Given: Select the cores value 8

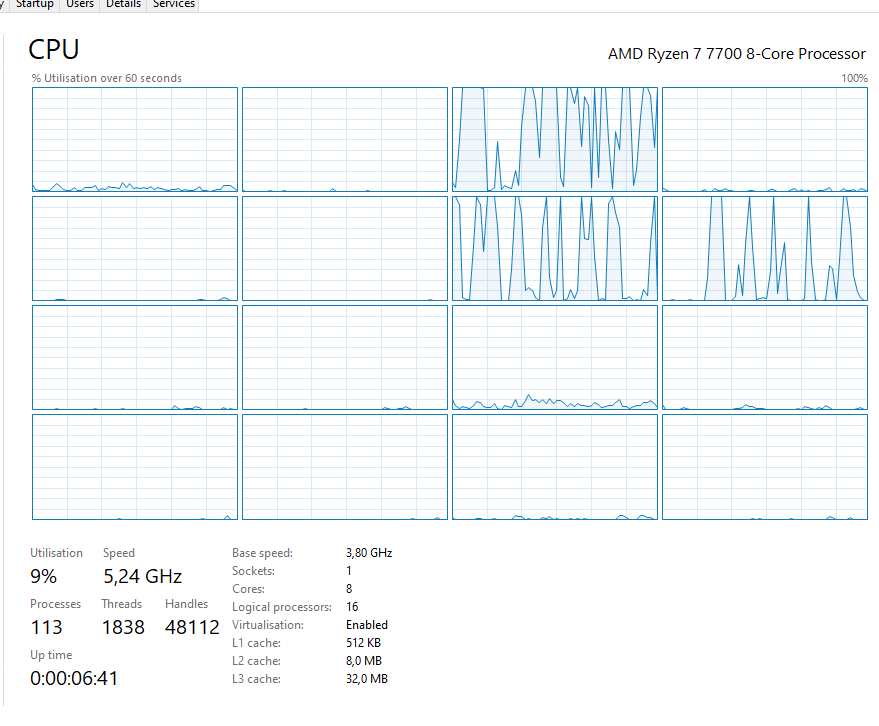Looking at the screenshot, I should click(349, 589).
